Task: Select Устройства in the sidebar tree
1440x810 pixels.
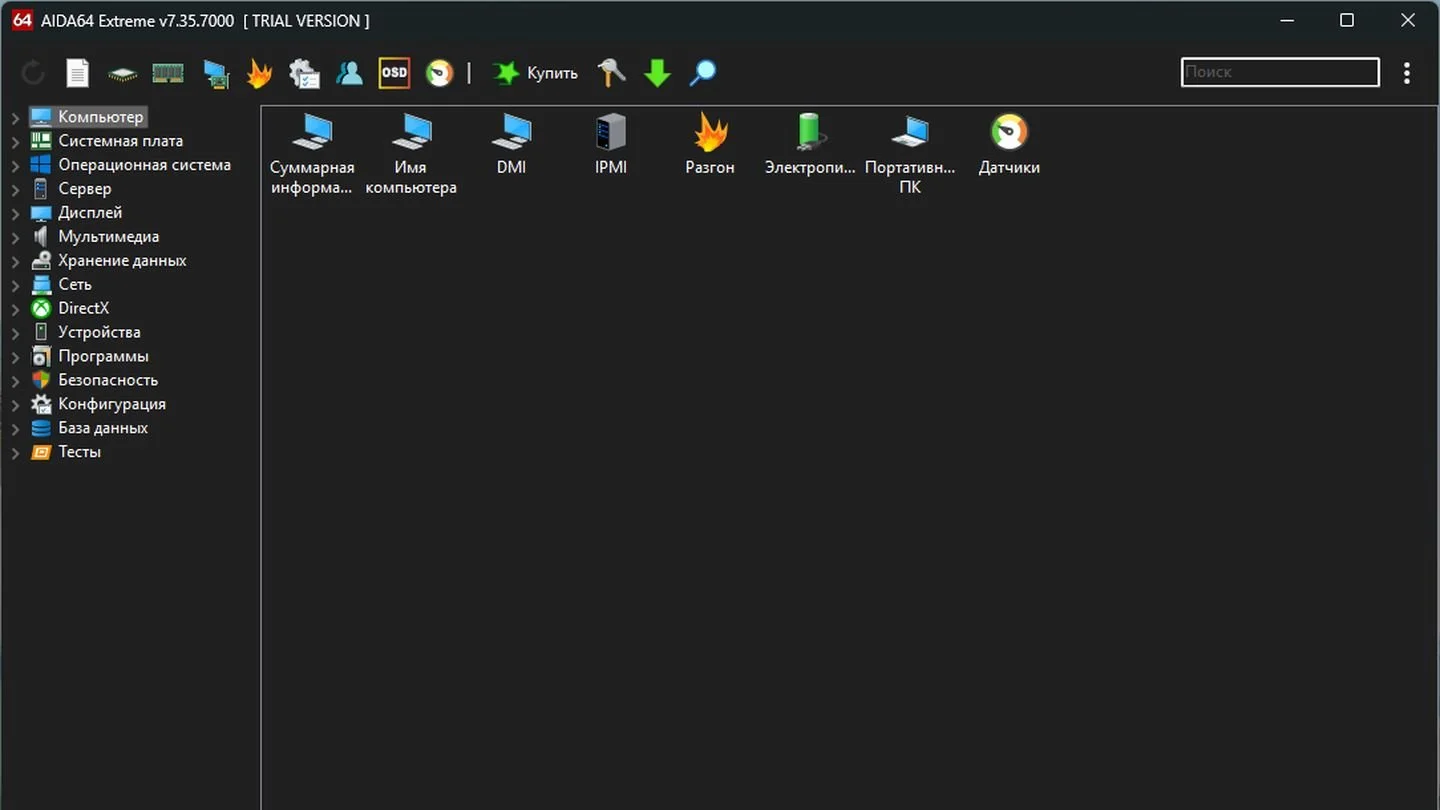Action: 86,333
